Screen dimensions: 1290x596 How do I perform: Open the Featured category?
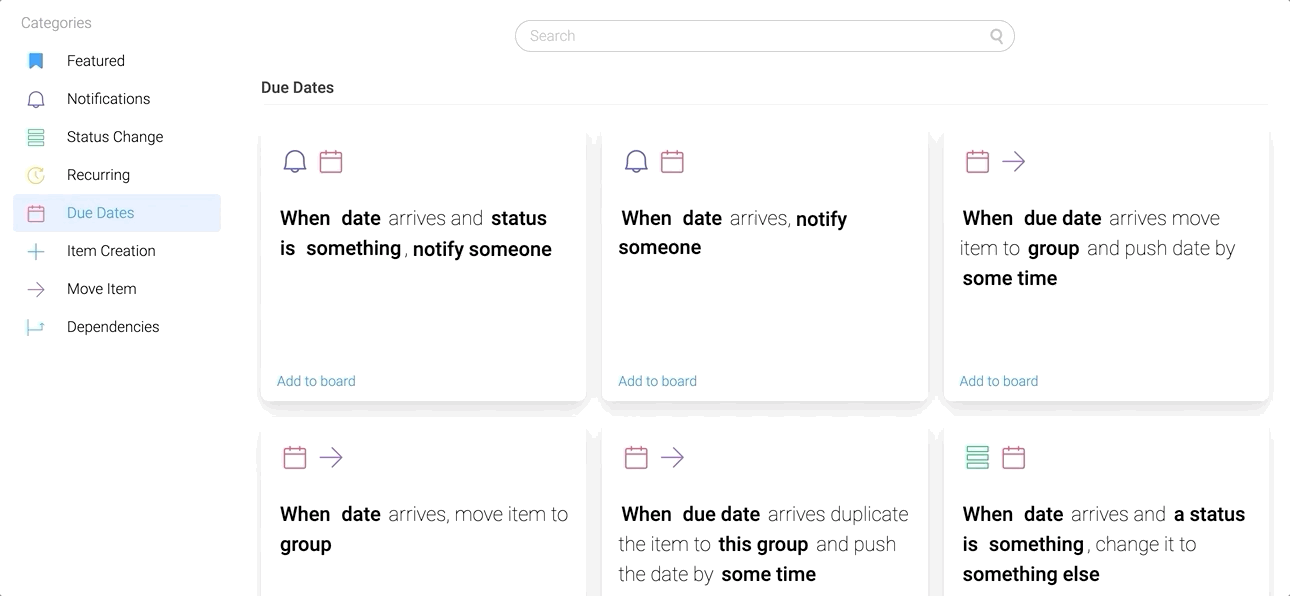pyautogui.click(x=117, y=61)
